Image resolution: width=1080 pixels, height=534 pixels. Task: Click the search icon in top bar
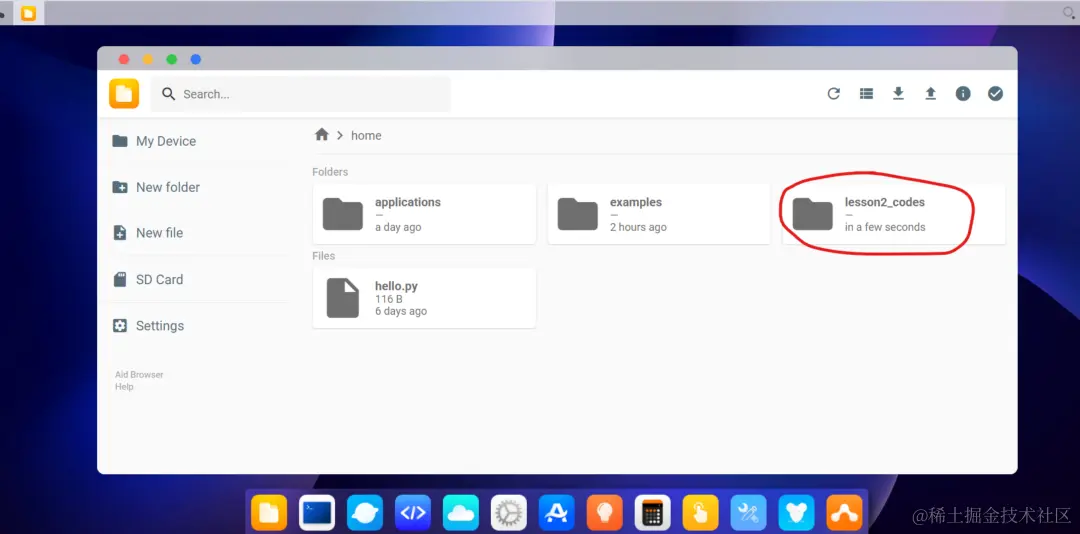coord(1070,12)
